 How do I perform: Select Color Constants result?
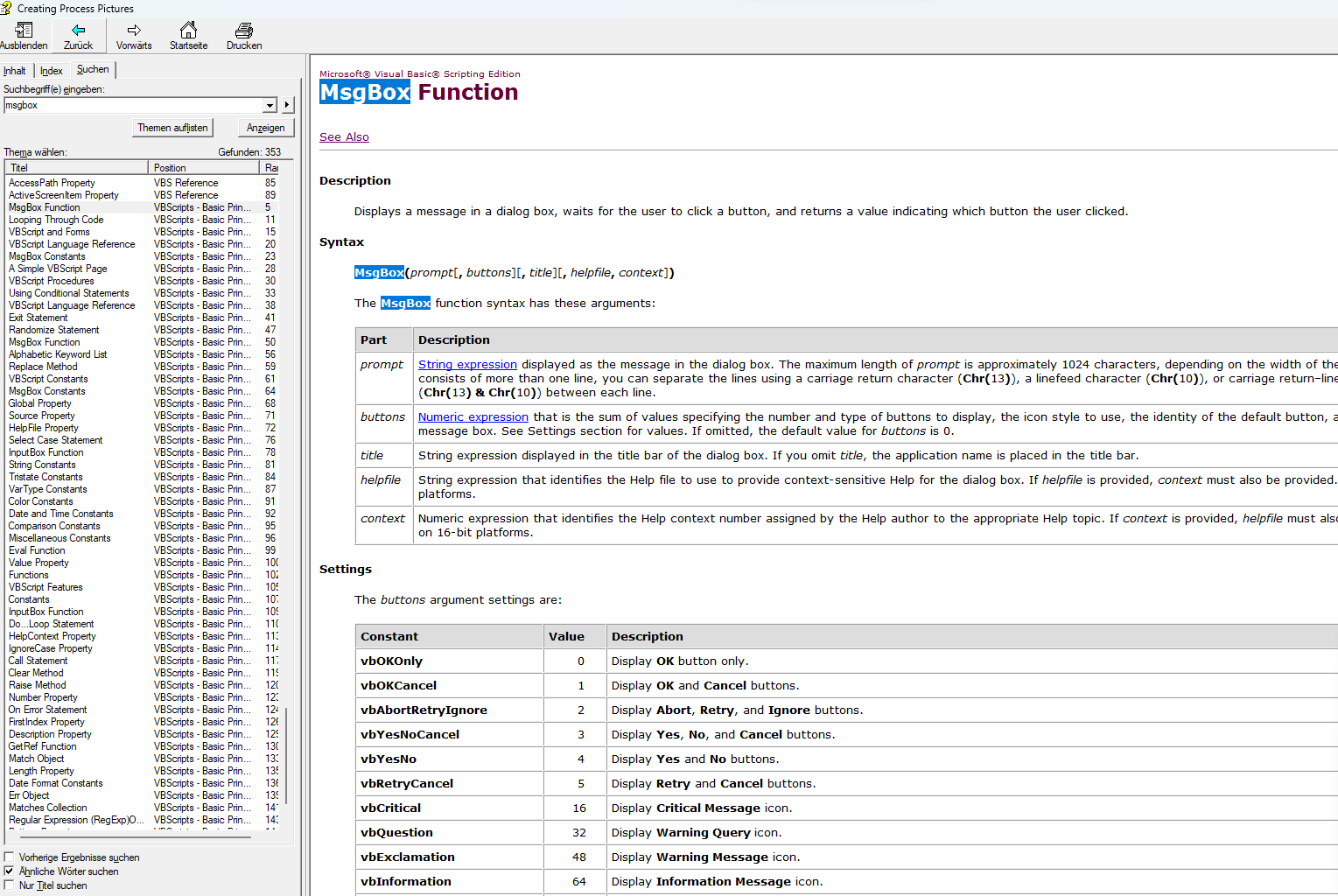(x=41, y=501)
